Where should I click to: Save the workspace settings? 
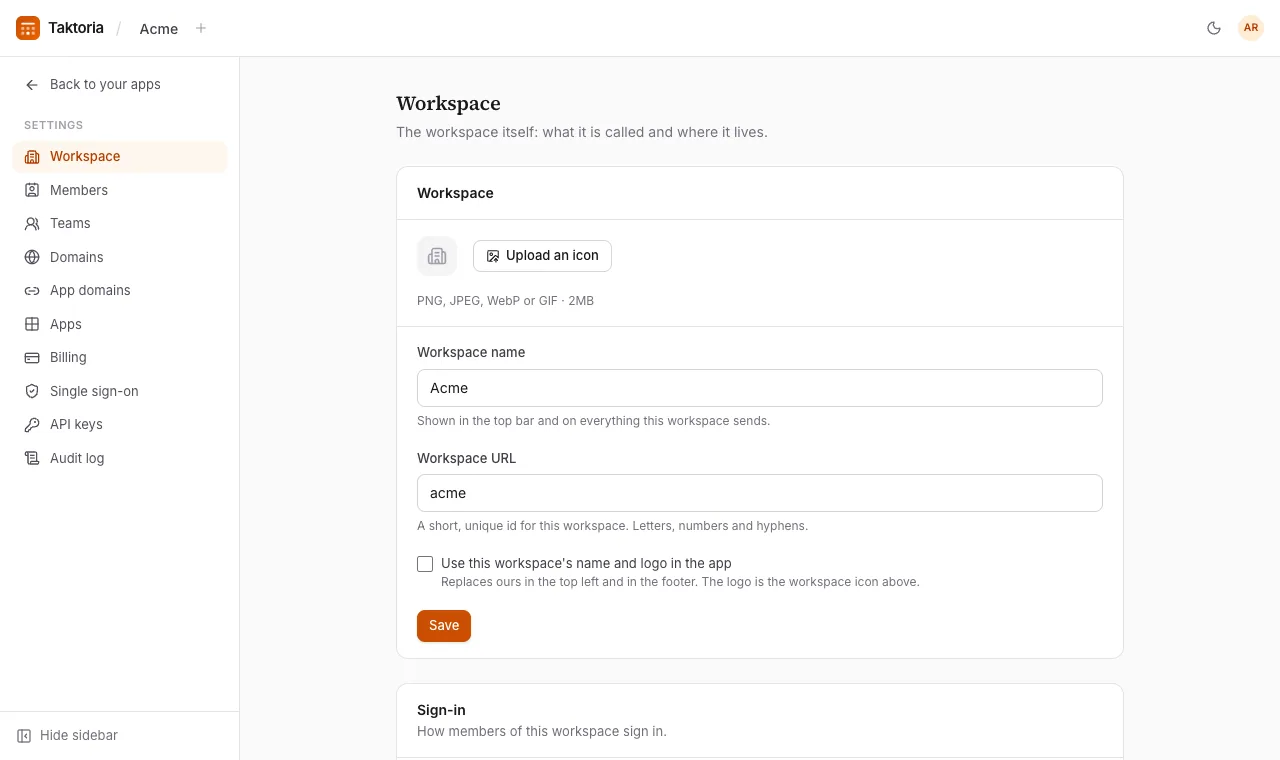444,626
